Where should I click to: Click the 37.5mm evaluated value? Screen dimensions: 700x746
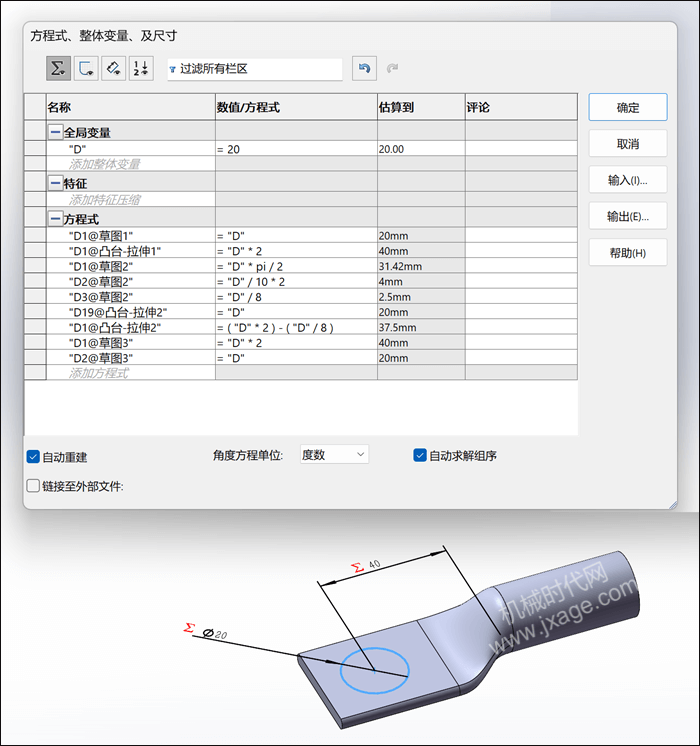pos(421,327)
